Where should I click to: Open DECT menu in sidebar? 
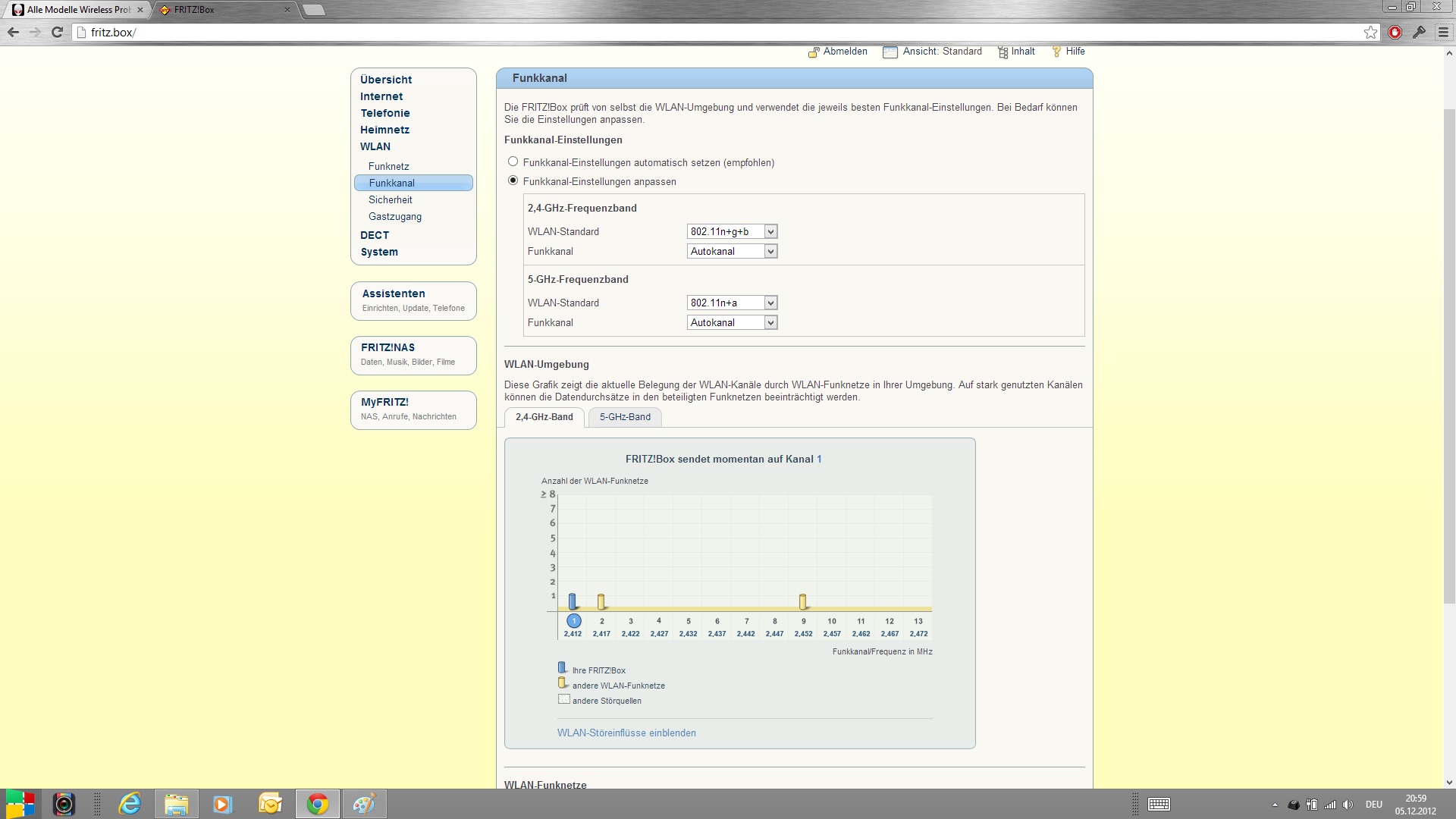[x=375, y=235]
